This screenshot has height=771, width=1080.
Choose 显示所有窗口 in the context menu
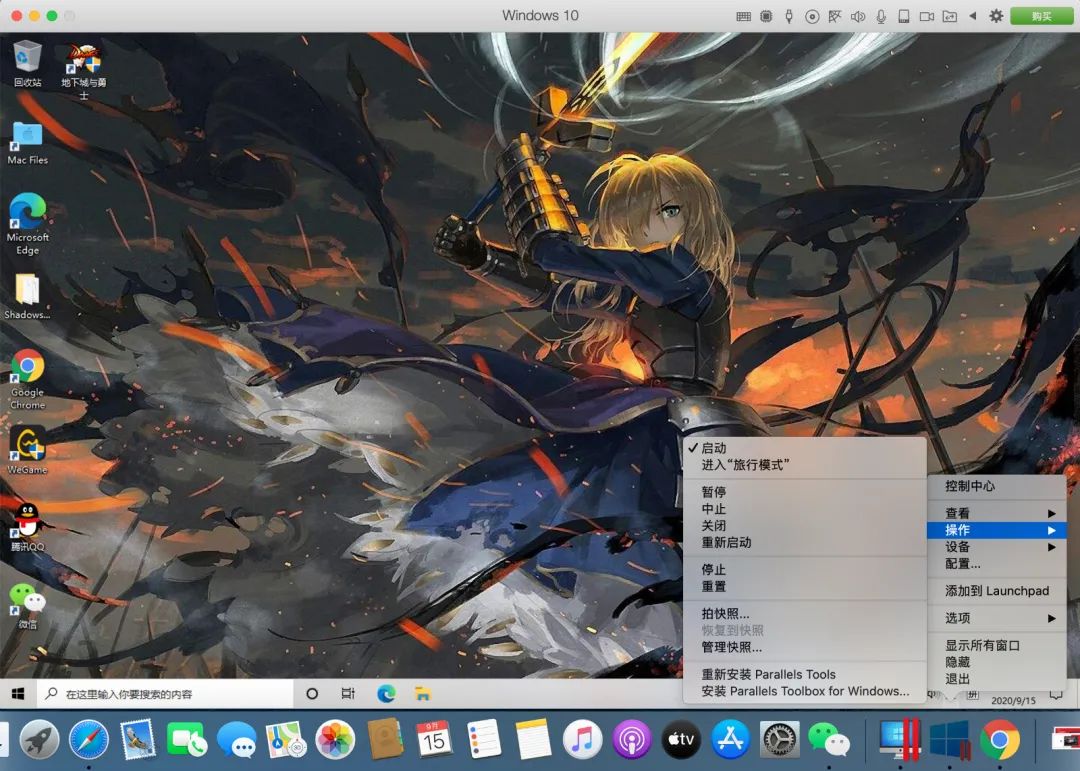click(996, 646)
